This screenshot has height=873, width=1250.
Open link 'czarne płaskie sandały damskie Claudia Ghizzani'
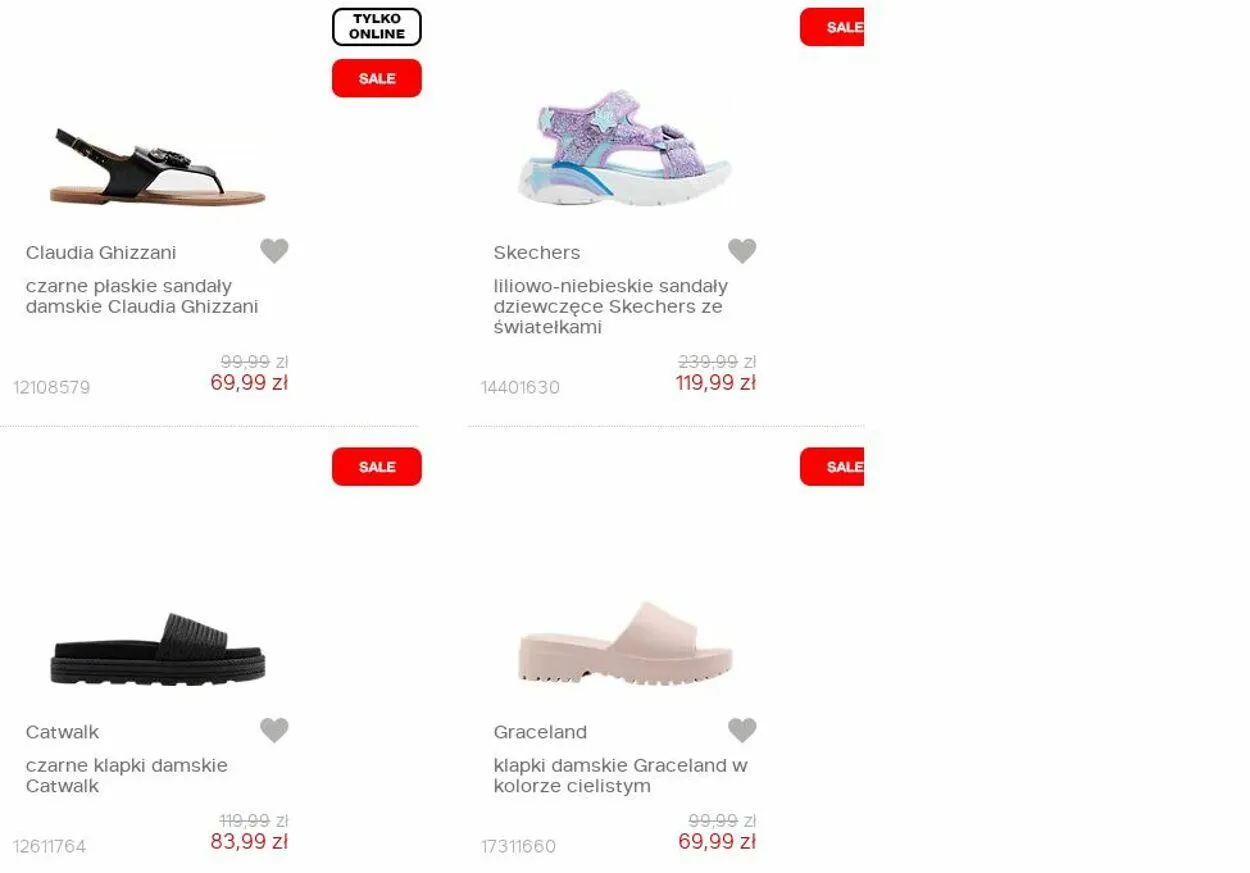click(x=142, y=296)
